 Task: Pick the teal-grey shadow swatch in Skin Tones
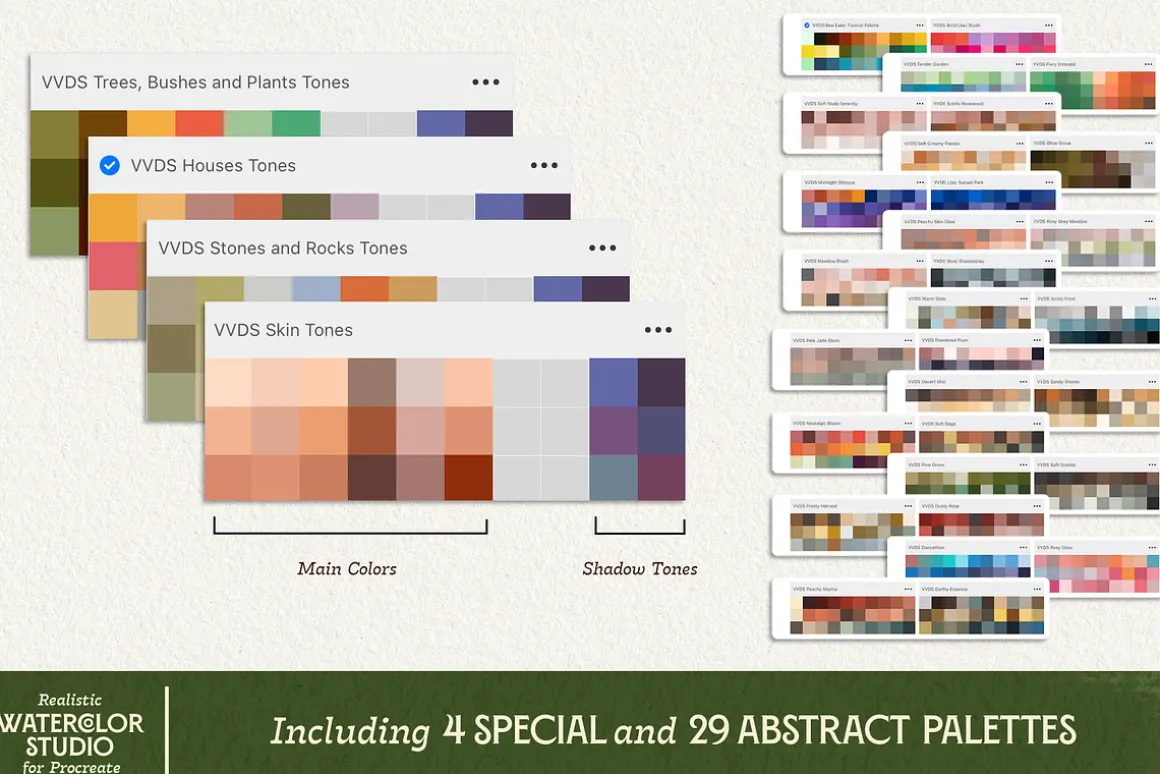click(613, 477)
